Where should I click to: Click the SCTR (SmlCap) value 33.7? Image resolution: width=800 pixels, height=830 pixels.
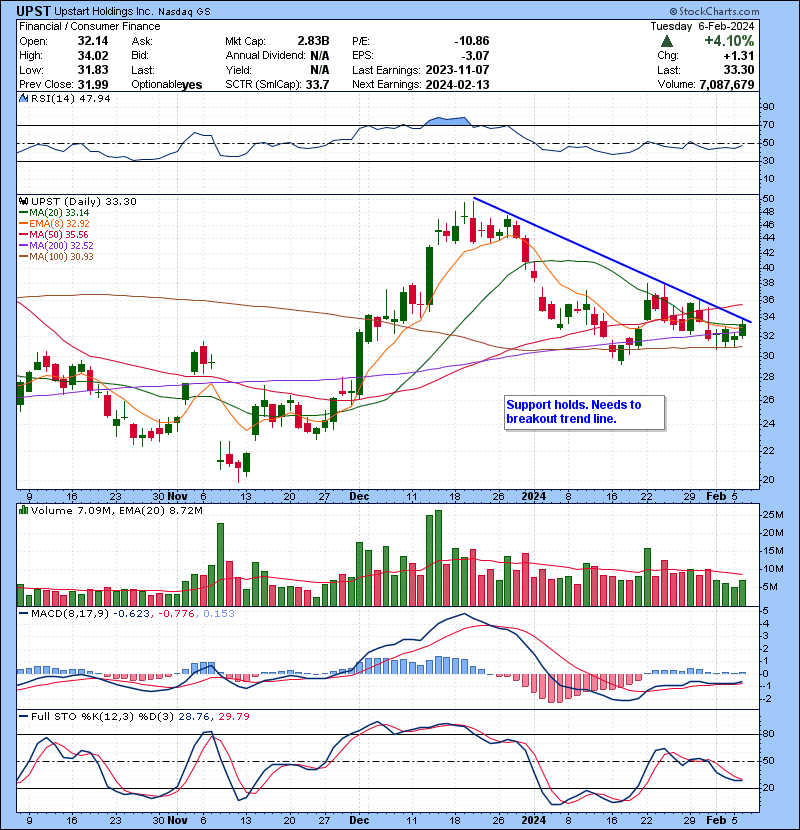pyautogui.click(x=317, y=85)
